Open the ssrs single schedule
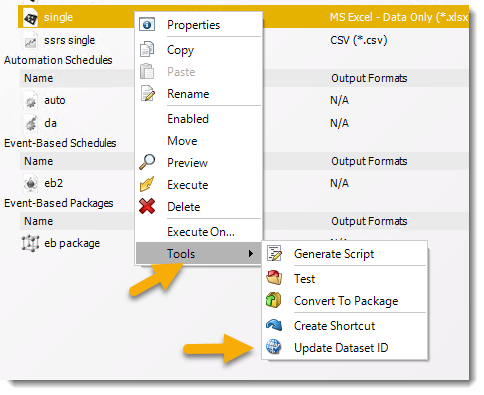Screen dimensions: 484x395 pyautogui.click(x=69, y=40)
